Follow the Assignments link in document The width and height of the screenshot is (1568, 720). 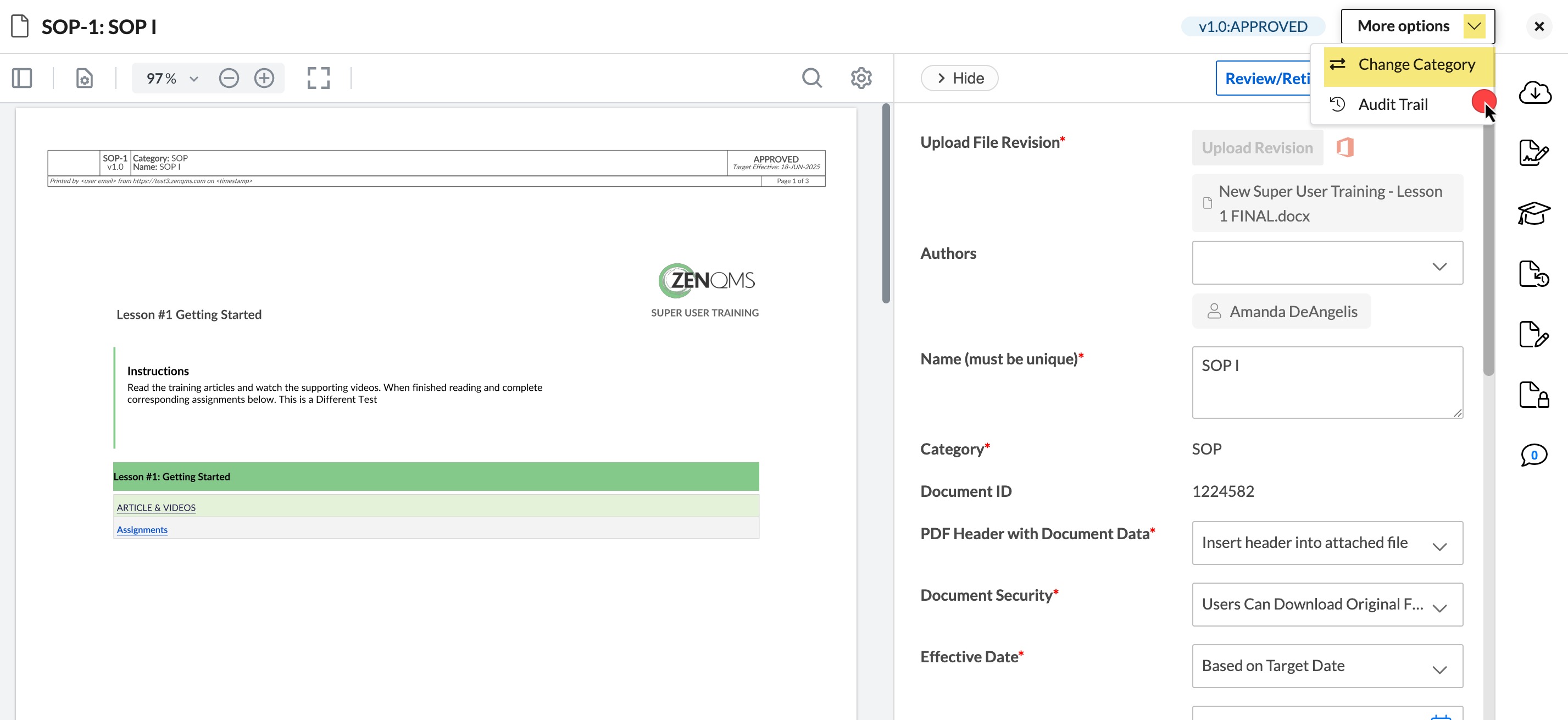142,529
